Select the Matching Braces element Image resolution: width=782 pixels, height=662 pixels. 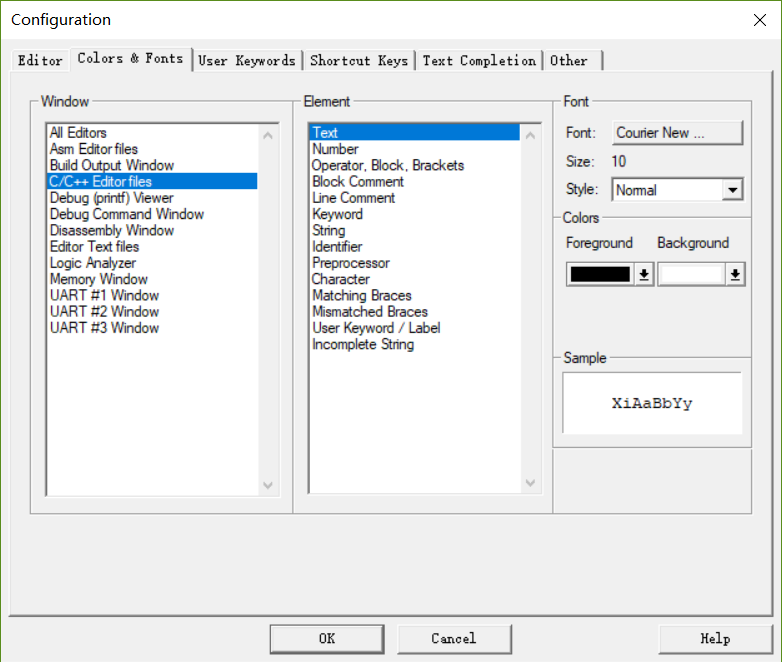coord(415,295)
